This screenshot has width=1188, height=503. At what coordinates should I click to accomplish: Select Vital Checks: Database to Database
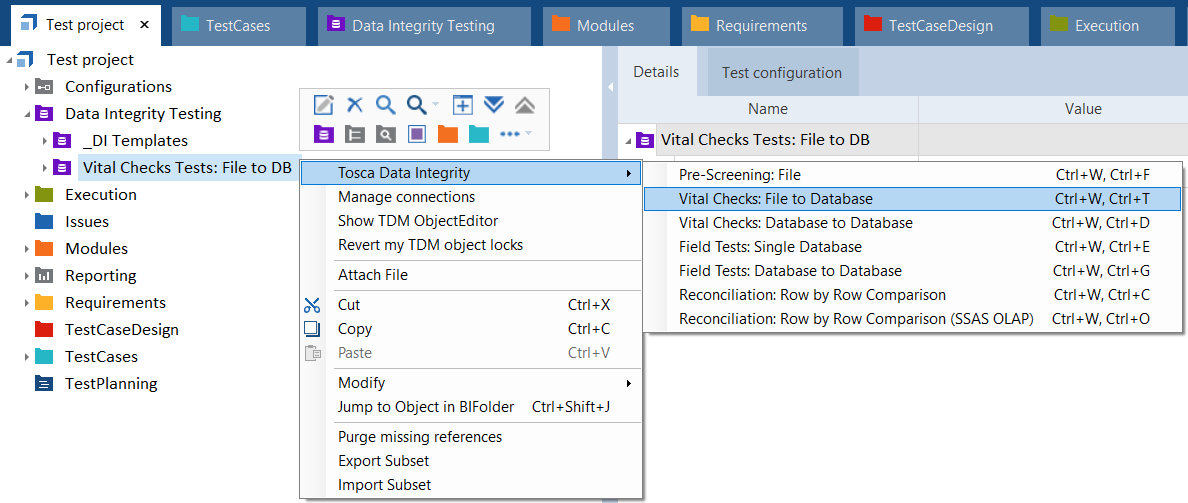[795, 222]
